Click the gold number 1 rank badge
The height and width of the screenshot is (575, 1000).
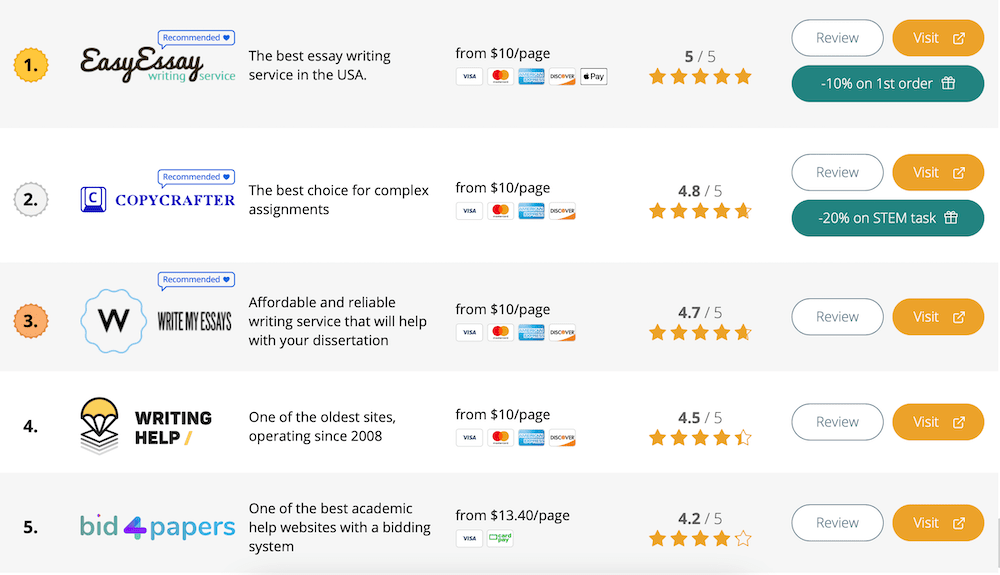(x=31, y=65)
